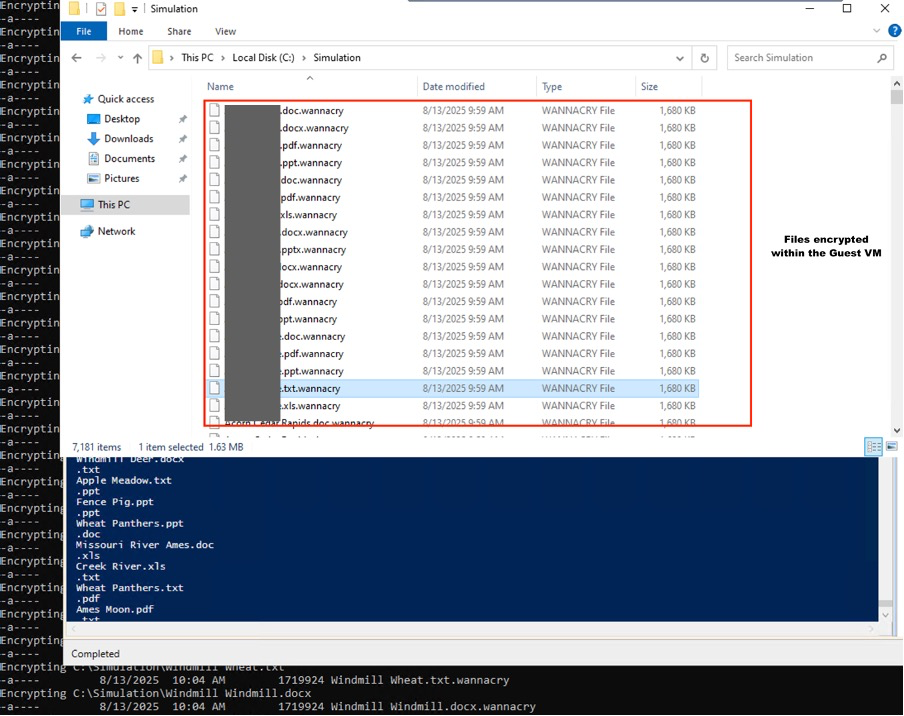Unpin Desktop from Quick access
Viewport: 904px width, 716px height.
(182, 119)
